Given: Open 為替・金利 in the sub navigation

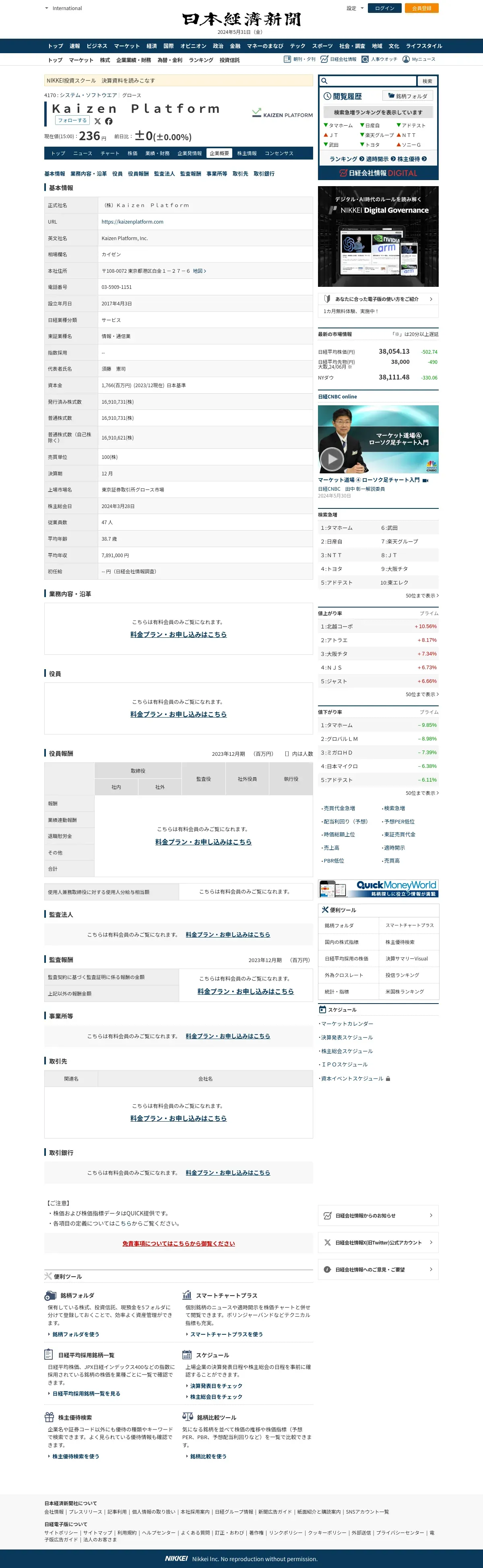Looking at the screenshot, I should [170, 60].
